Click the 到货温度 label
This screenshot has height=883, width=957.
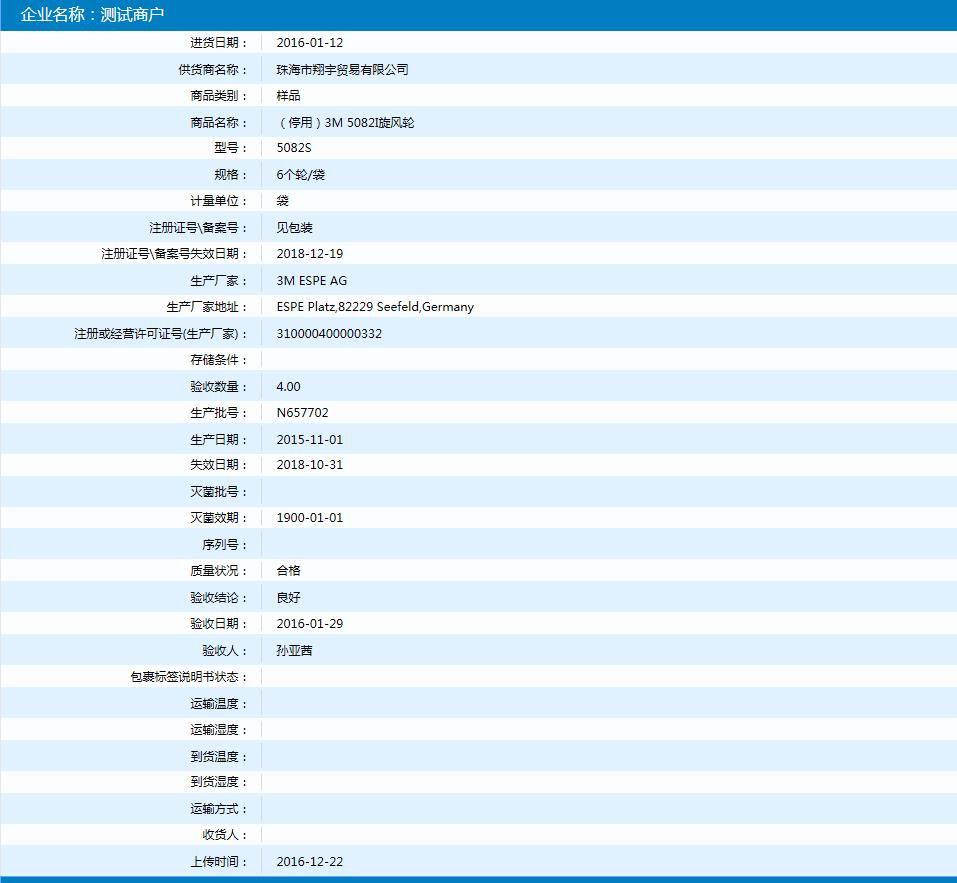coord(218,757)
